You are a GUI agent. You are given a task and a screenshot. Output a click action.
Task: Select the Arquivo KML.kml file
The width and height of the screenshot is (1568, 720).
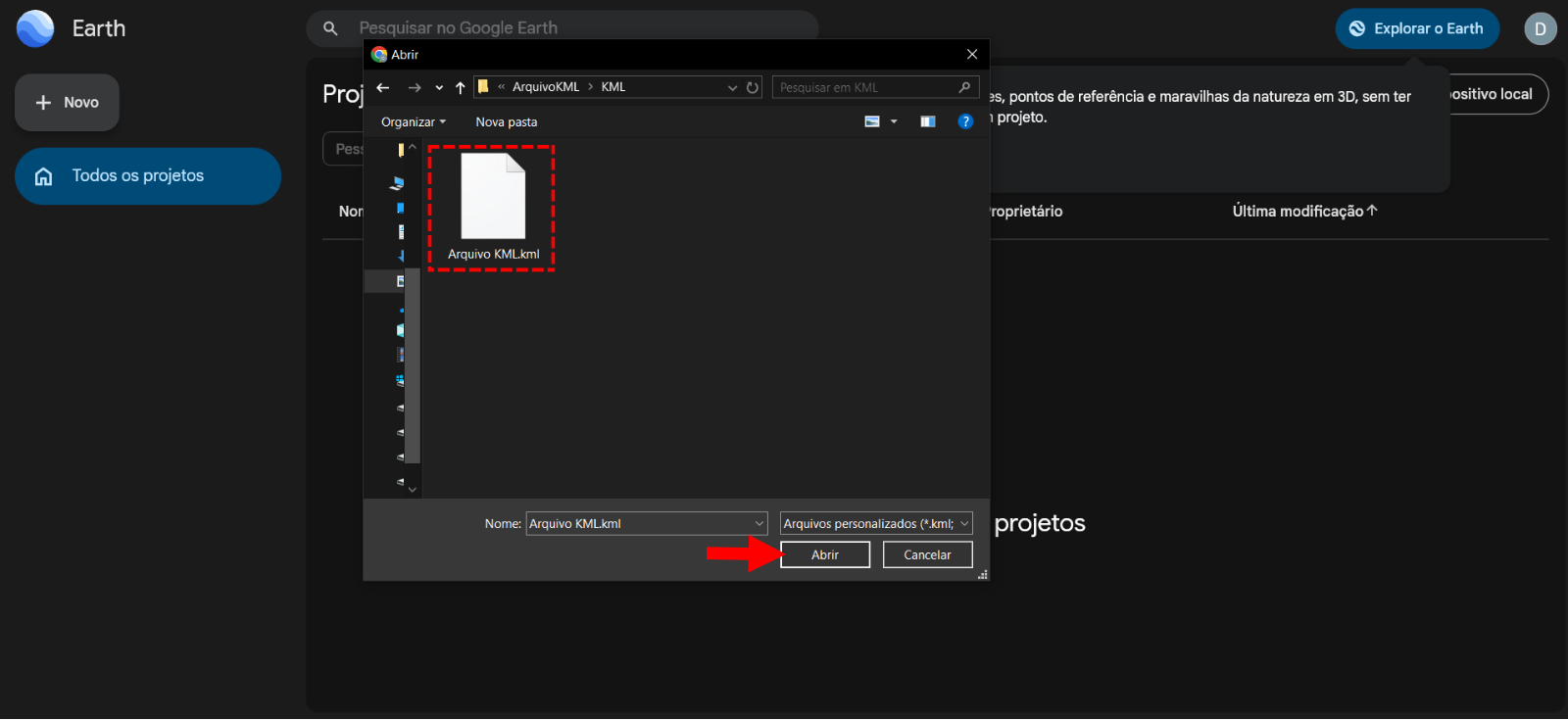pyautogui.click(x=493, y=207)
